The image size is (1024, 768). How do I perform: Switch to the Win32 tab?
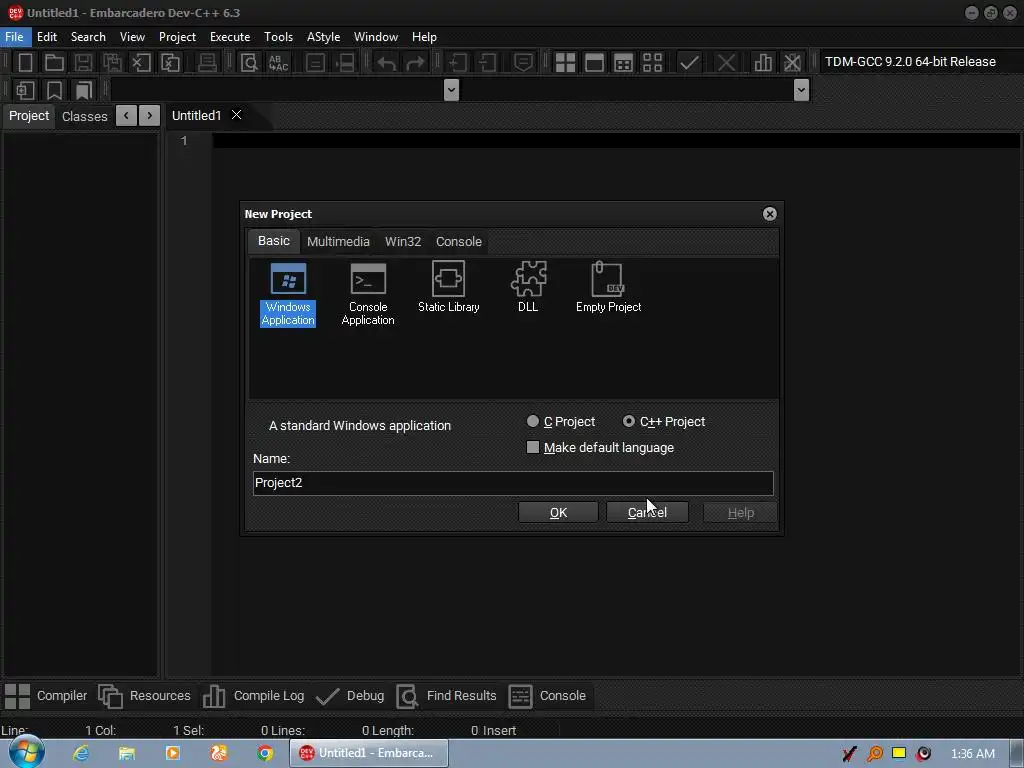pyautogui.click(x=403, y=242)
